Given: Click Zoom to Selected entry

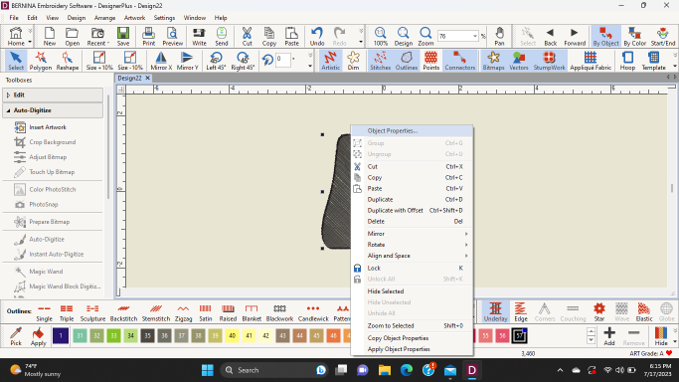Looking at the screenshot, I should (x=411, y=326).
